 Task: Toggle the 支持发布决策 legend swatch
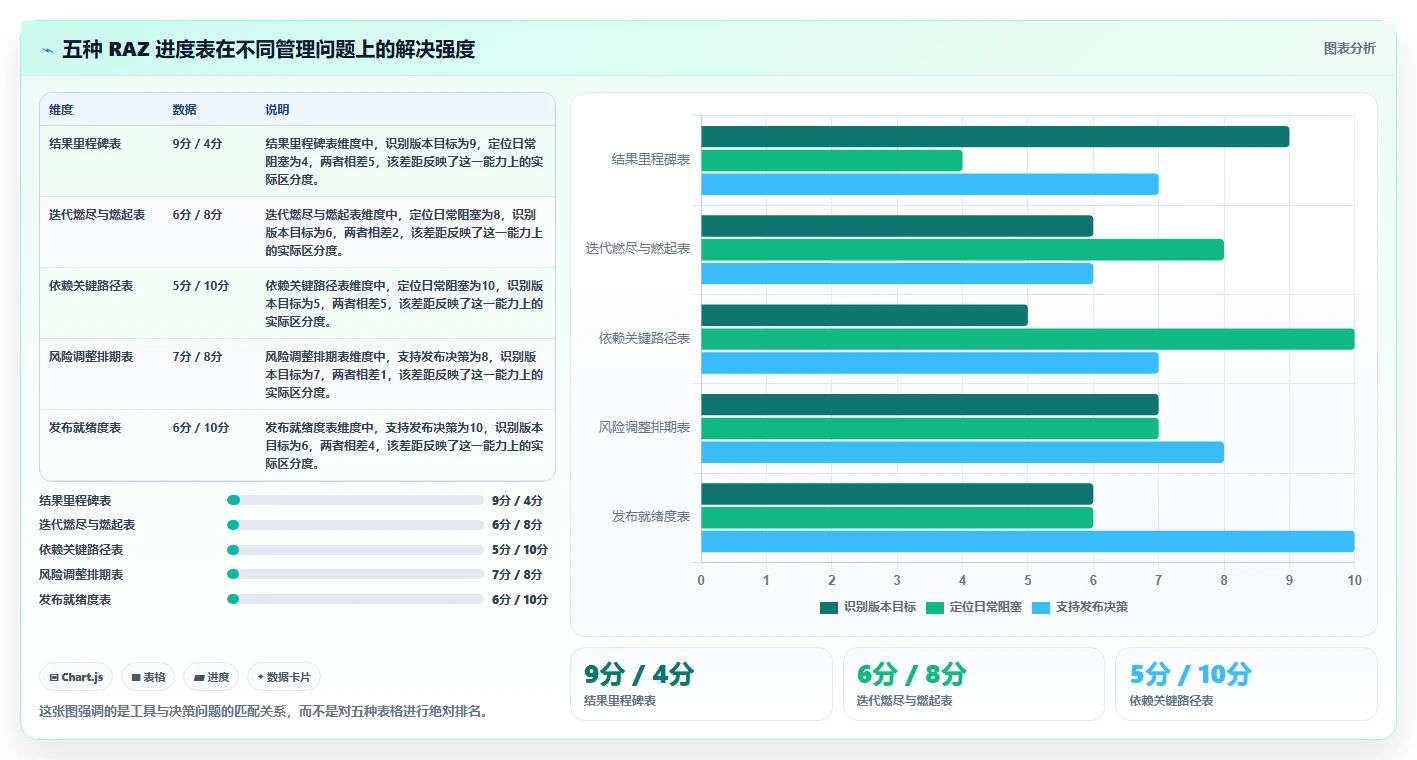tap(1041, 607)
